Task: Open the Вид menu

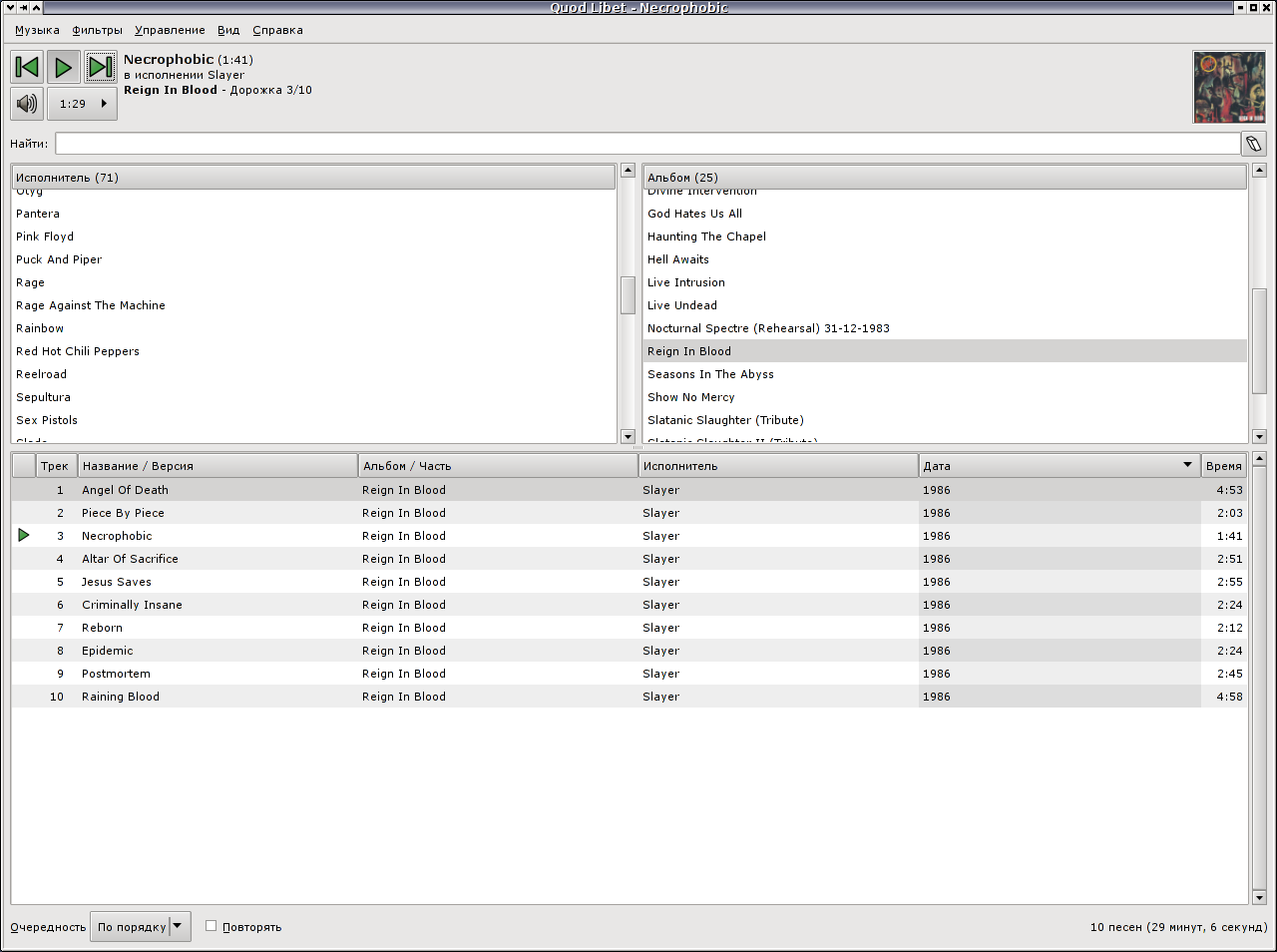Action: coord(228,30)
